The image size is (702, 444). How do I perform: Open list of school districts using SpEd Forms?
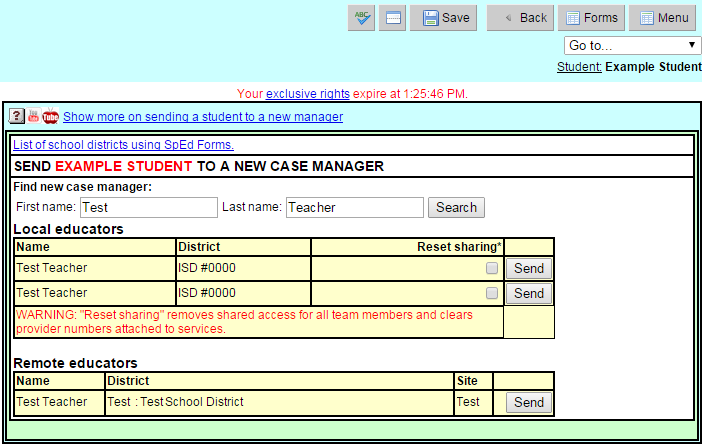coord(123,145)
